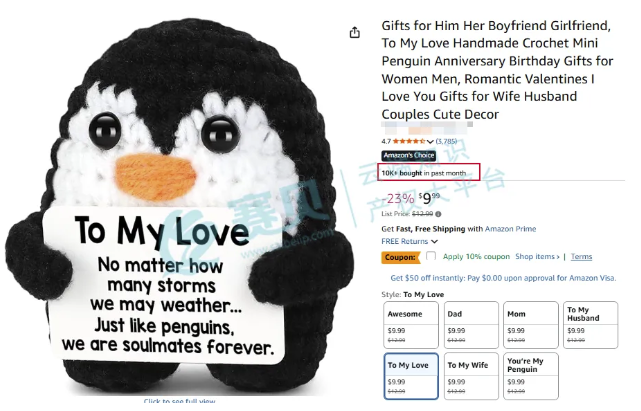The image size is (641, 411).
Task: Select the To My Love style
Action: pyautogui.click(x=411, y=376)
